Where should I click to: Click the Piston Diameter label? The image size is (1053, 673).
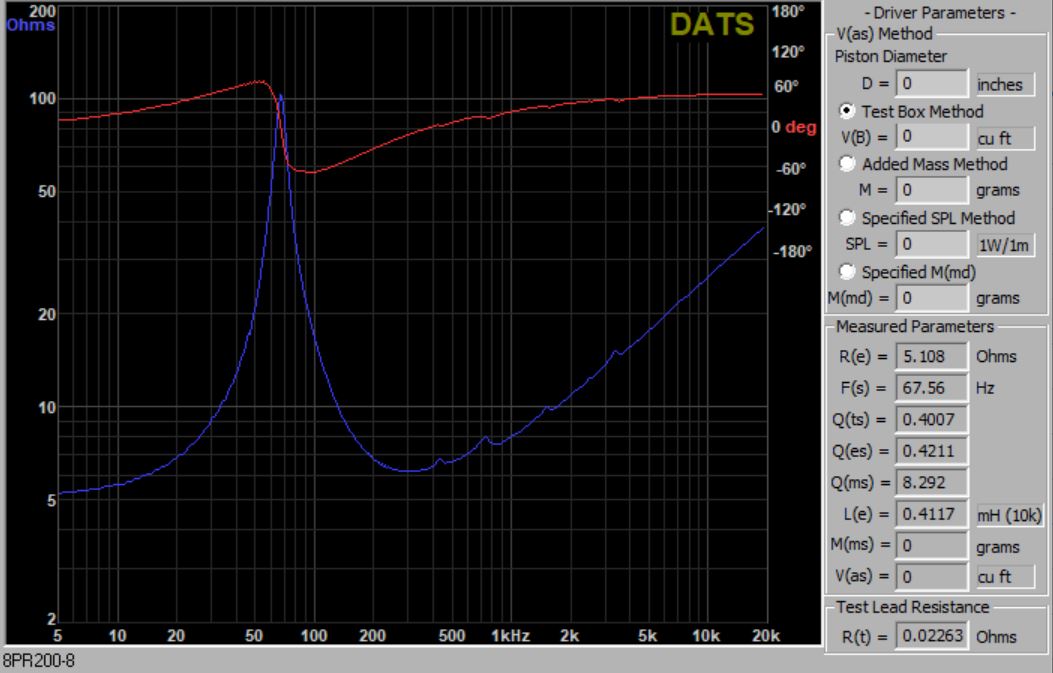[x=890, y=56]
